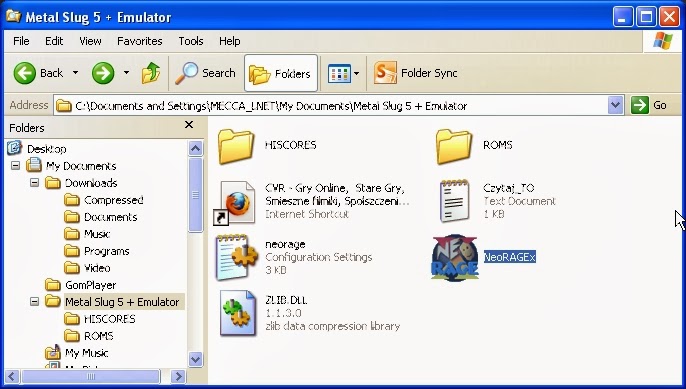686x389 pixels.
Task: Select the CVR Firefox Internet Shortcut icon
Action: (235, 203)
